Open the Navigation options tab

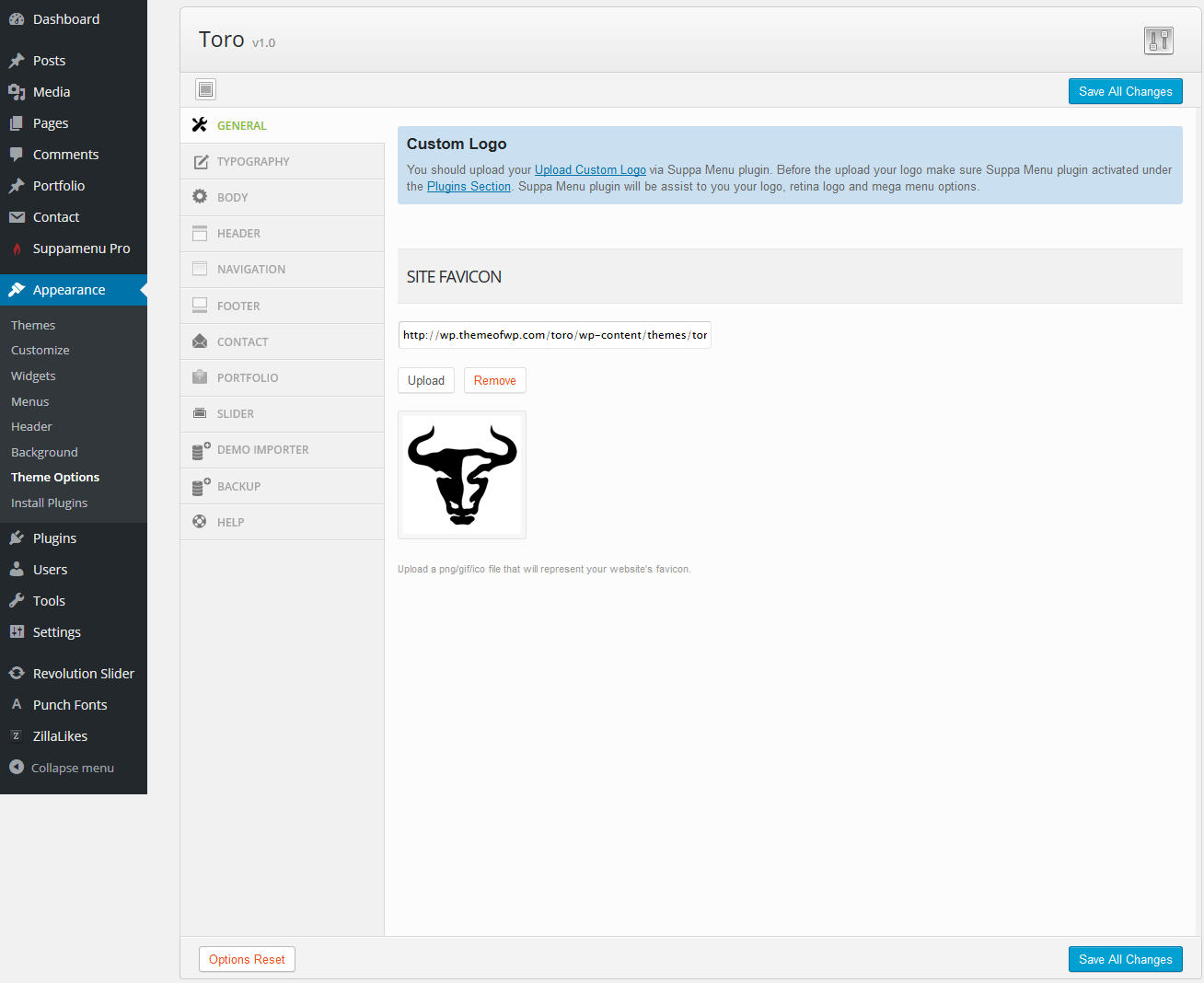283,270
